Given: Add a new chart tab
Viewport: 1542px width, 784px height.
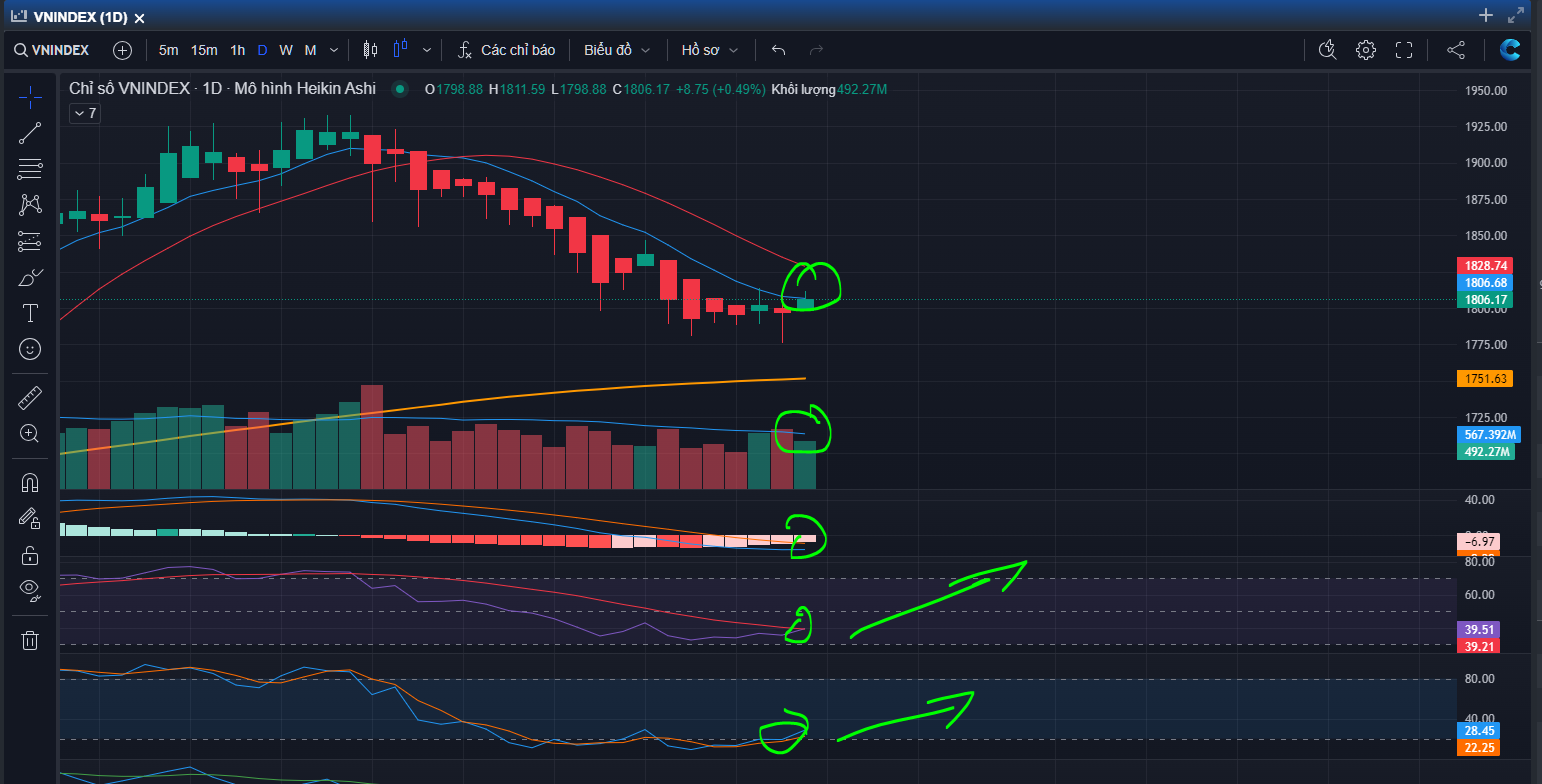Looking at the screenshot, I should click(1486, 15).
